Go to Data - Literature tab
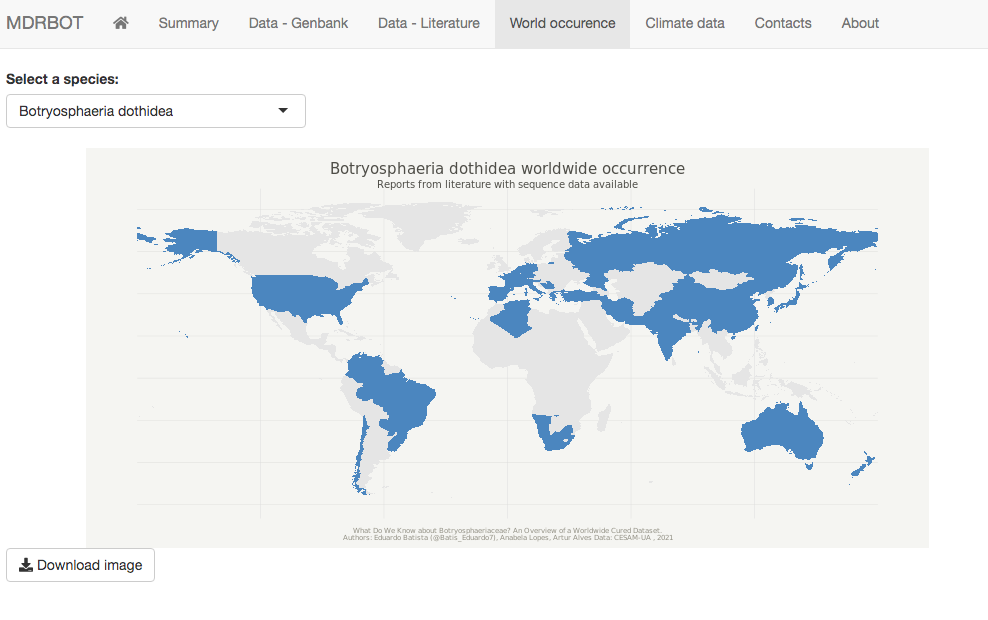Image resolution: width=988 pixels, height=620 pixels. (428, 23)
